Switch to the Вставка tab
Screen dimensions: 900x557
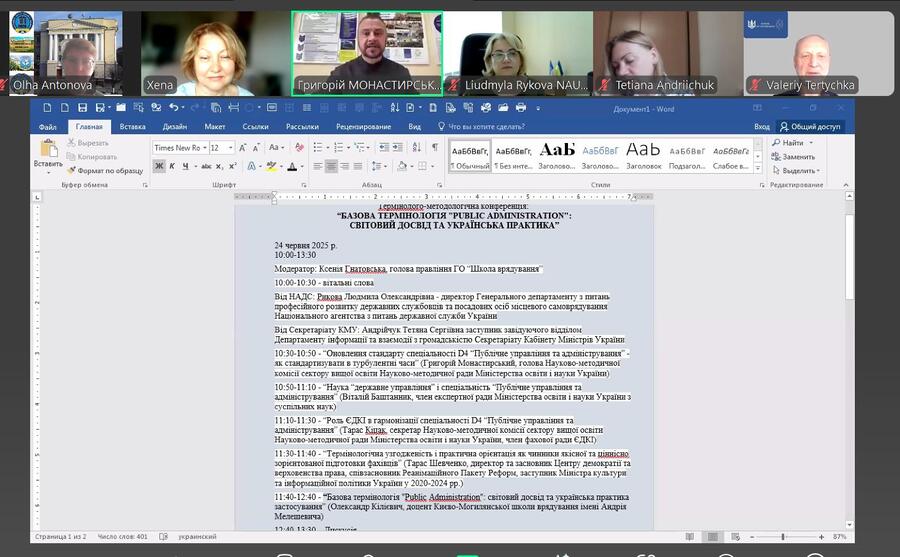coord(133,127)
